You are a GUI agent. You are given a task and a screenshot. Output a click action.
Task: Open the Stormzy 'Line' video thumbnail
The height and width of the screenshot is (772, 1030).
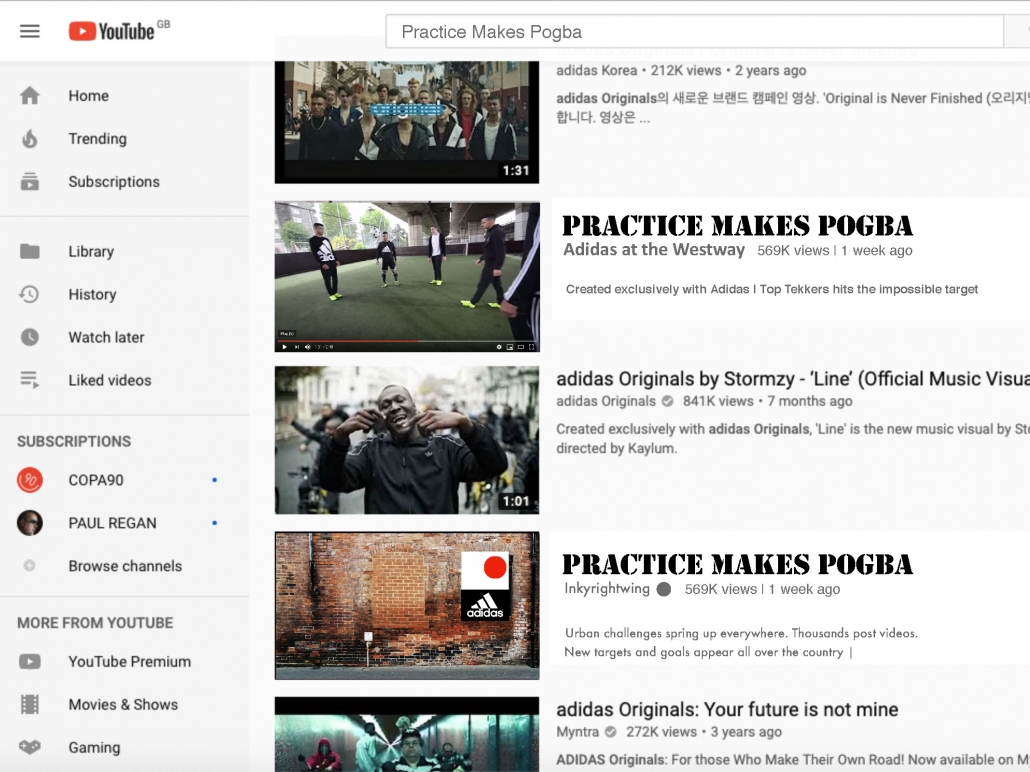pos(407,440)
